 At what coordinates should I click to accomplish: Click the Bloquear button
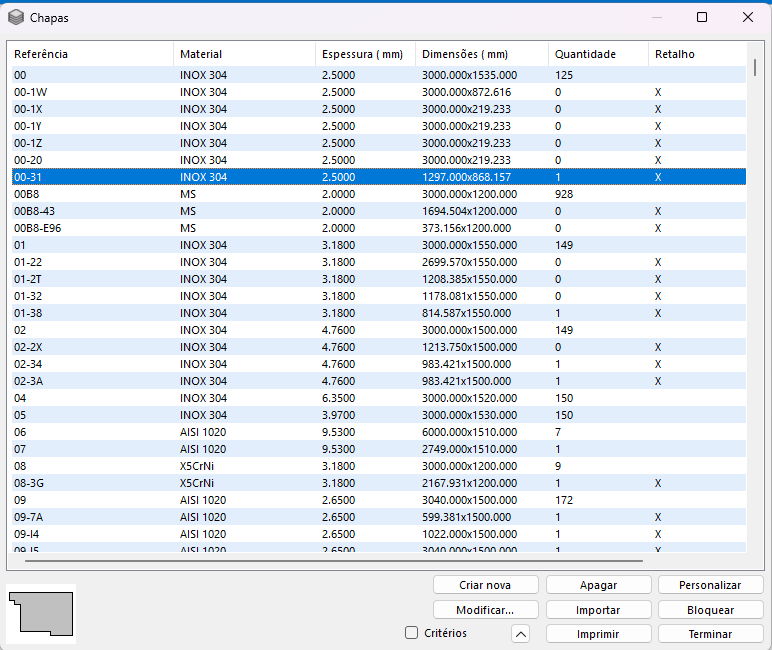coord(710,610)
